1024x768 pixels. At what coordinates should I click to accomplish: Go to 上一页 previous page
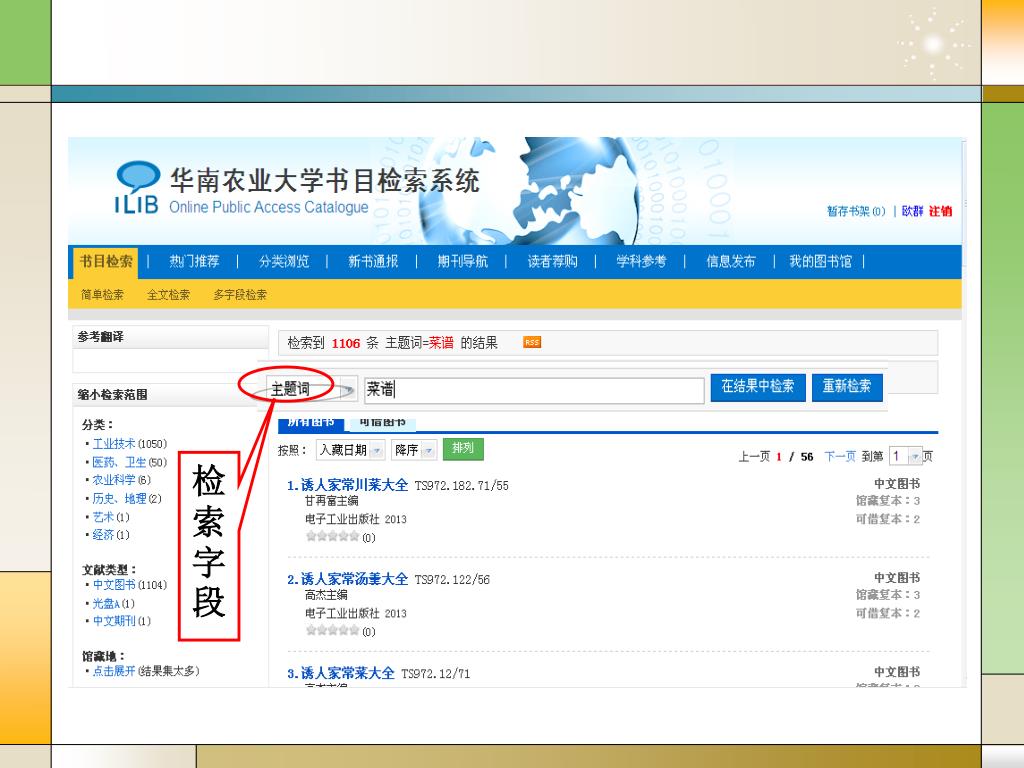(x=754, y=456)
